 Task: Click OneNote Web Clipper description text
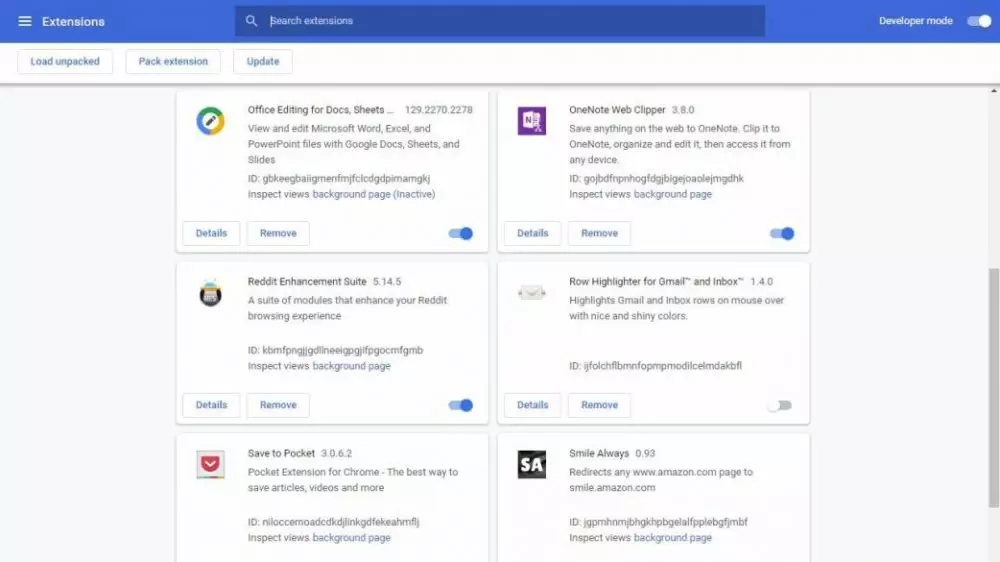[x=680, y=144]
